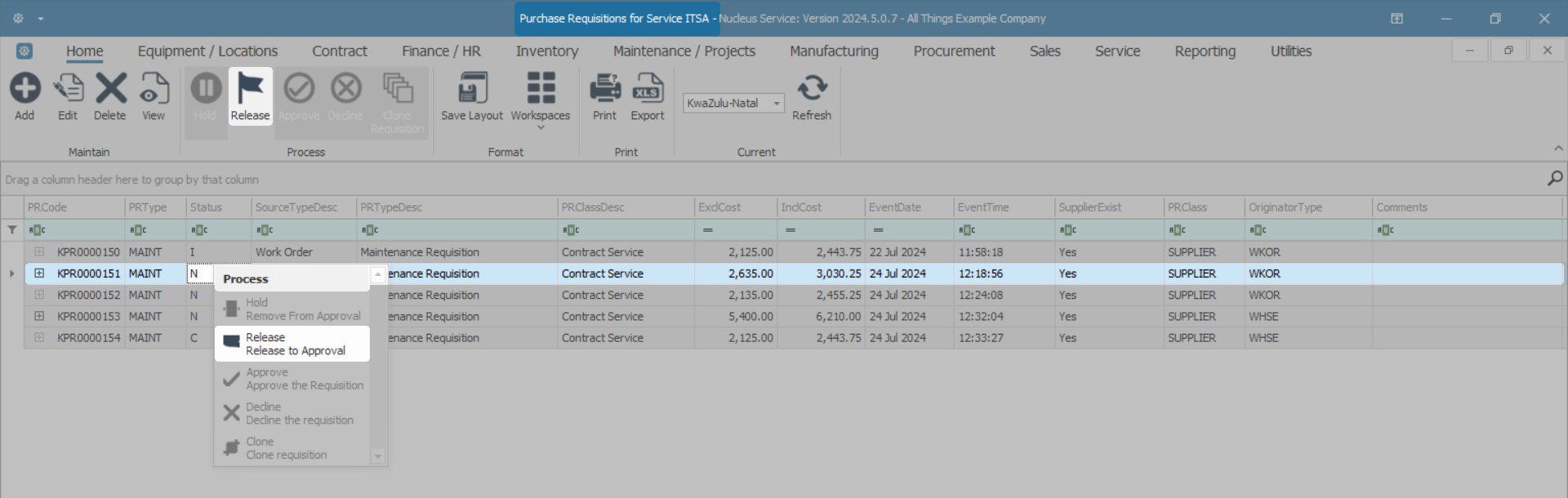
Task: Click the Work Order source type cell
Action: [x=304, y=252]
